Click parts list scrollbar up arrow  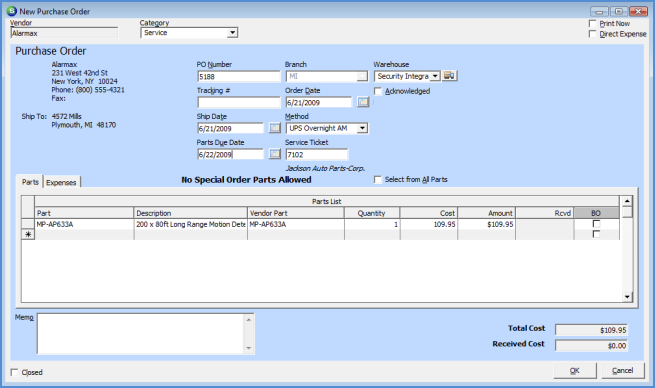point(627,201)
